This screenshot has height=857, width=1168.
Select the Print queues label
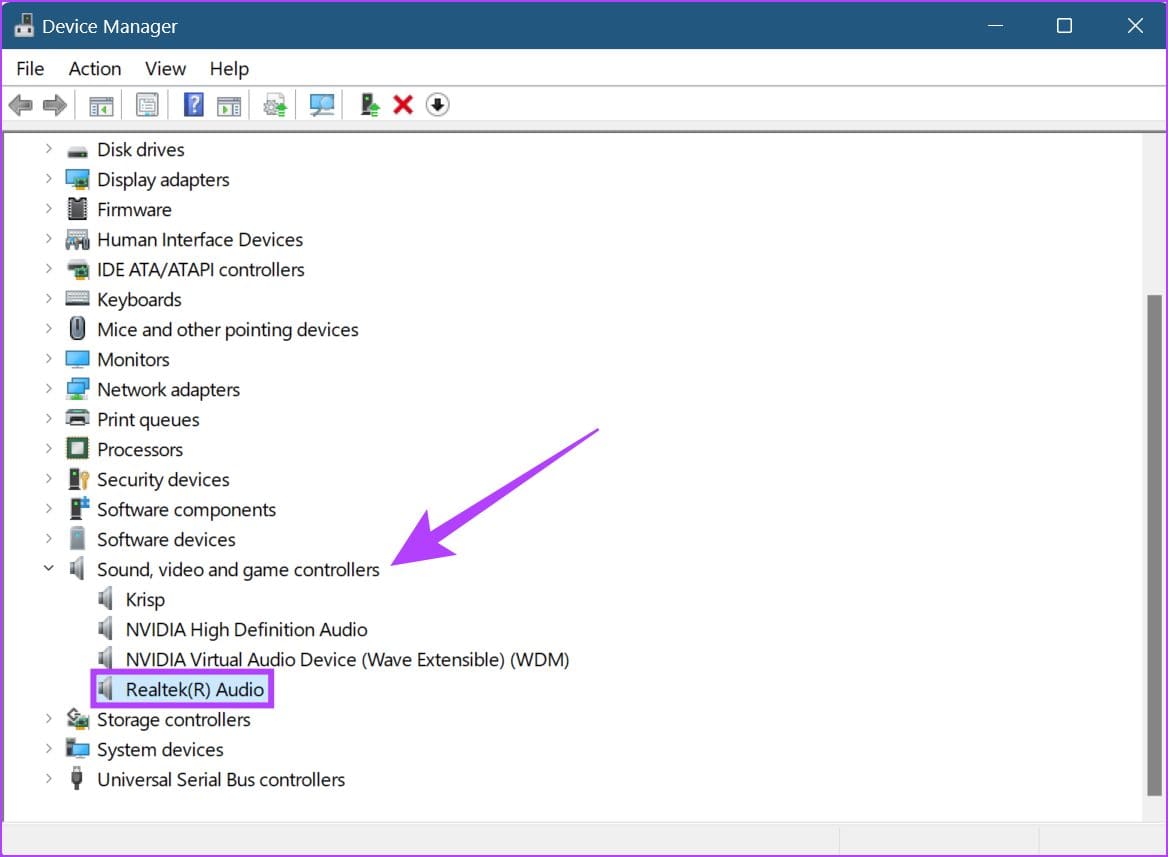click(148, 420)
